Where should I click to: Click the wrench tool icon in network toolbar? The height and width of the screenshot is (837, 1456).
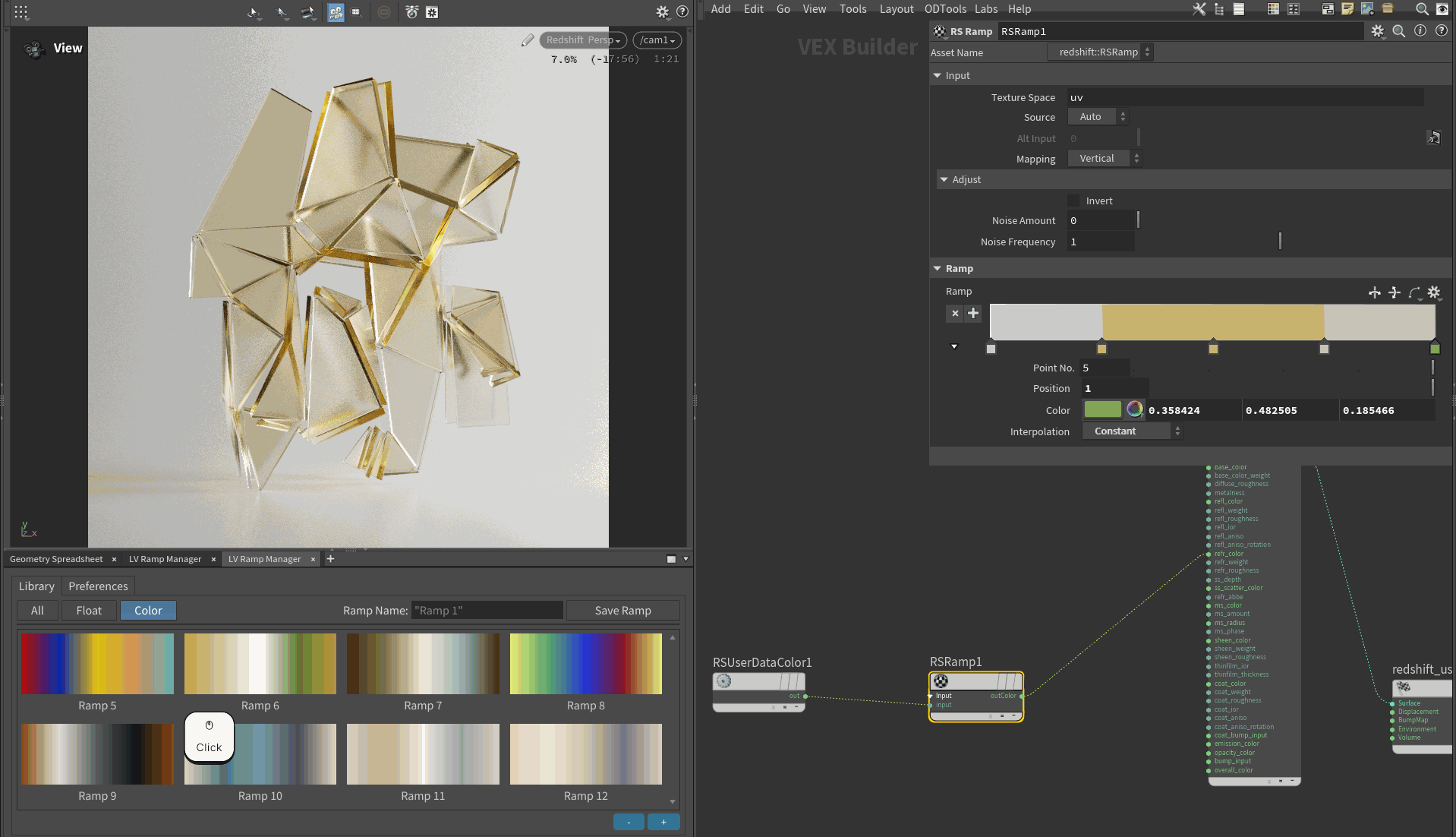(1199, 9)
